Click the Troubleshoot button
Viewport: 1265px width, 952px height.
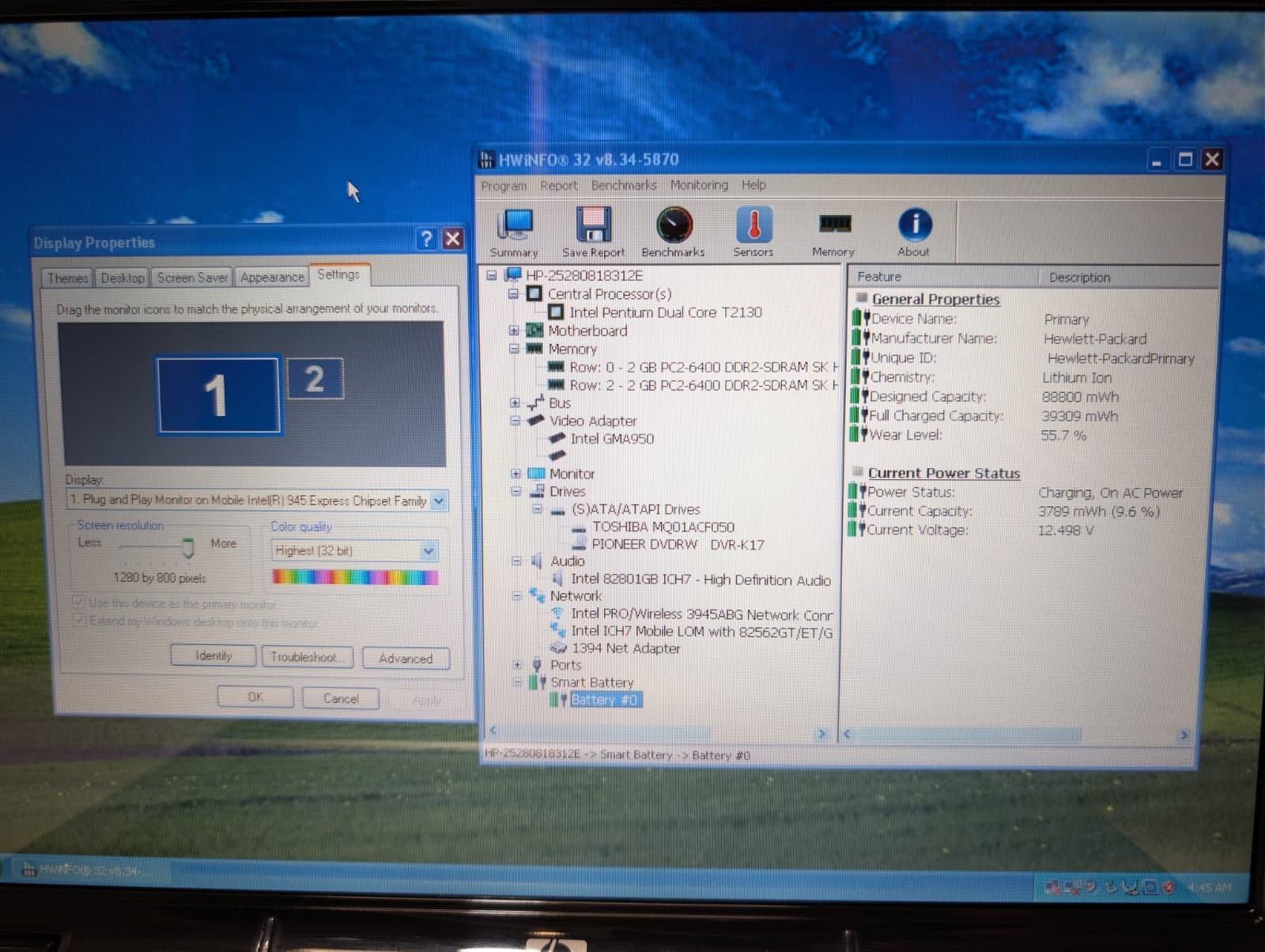click(308, 657)
